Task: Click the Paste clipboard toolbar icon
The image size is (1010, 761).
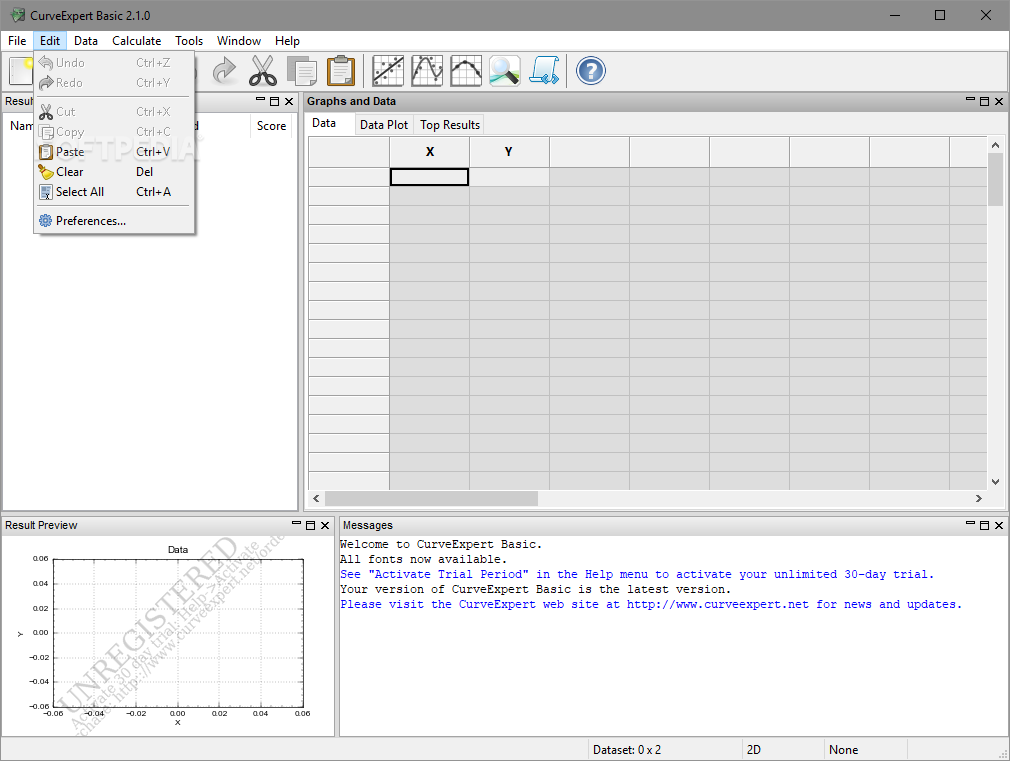Action: 341,71
